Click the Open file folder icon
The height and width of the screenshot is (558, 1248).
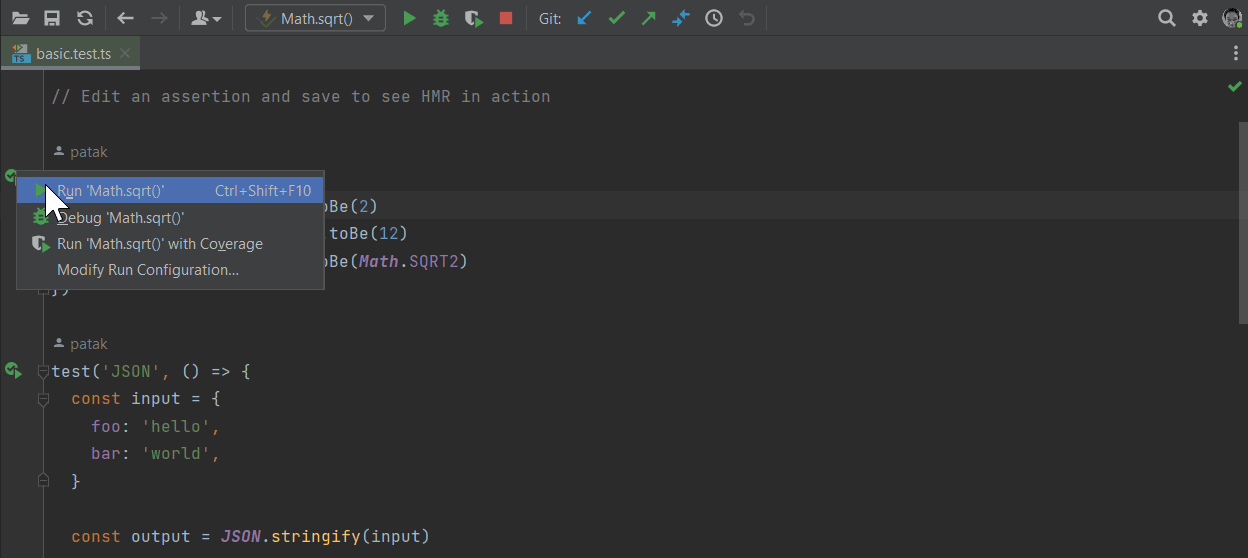[20, 18]
